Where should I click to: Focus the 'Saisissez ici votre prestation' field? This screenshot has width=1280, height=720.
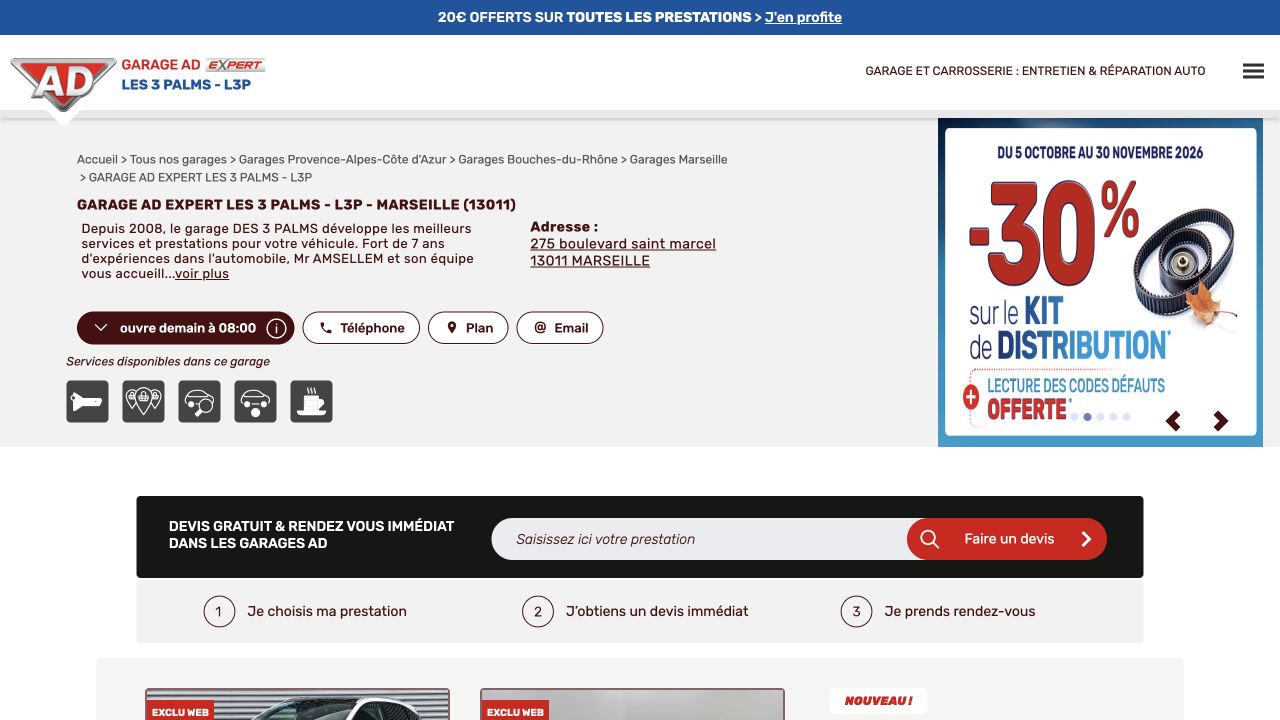700,539
